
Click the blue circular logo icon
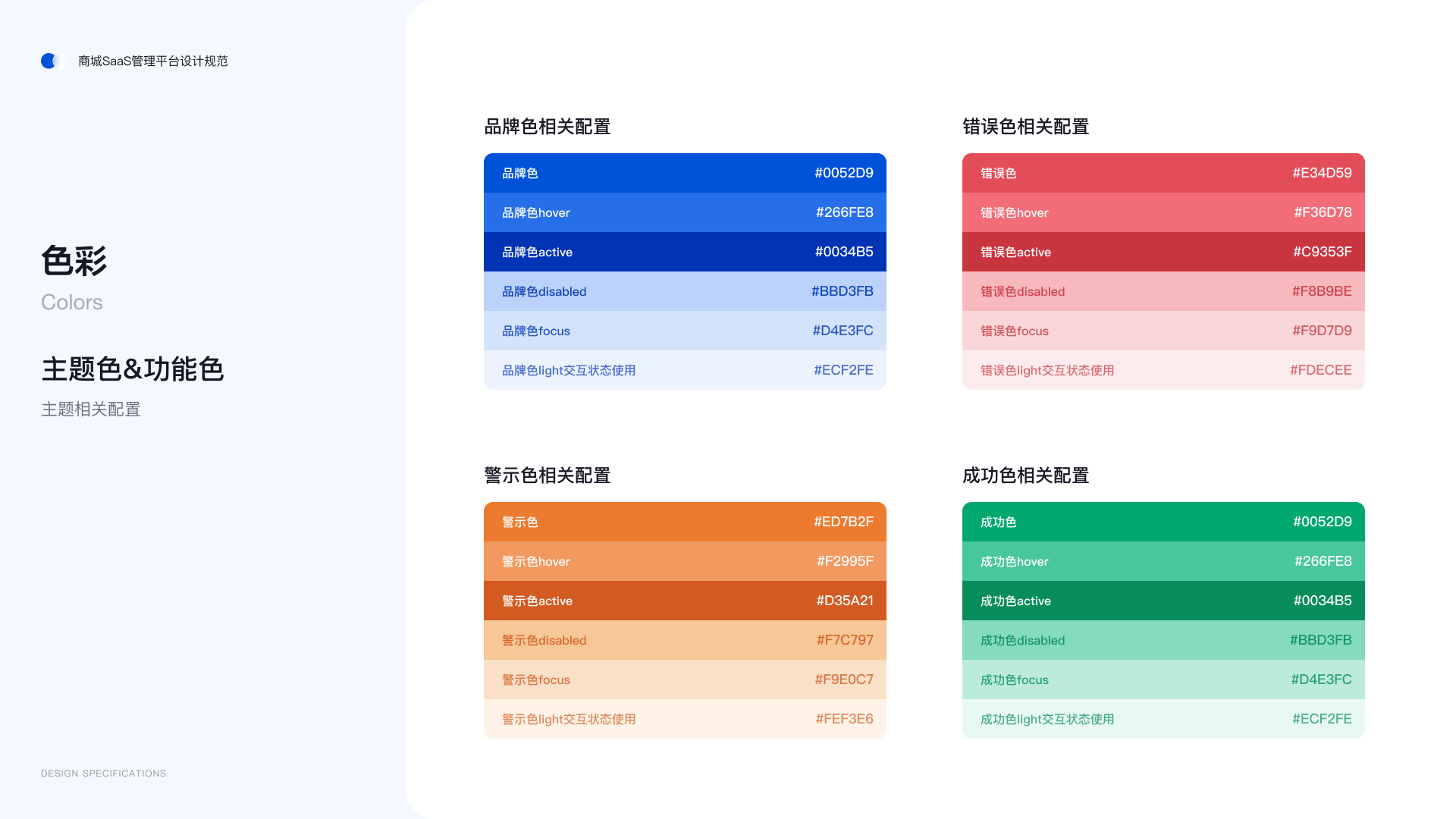50,61
